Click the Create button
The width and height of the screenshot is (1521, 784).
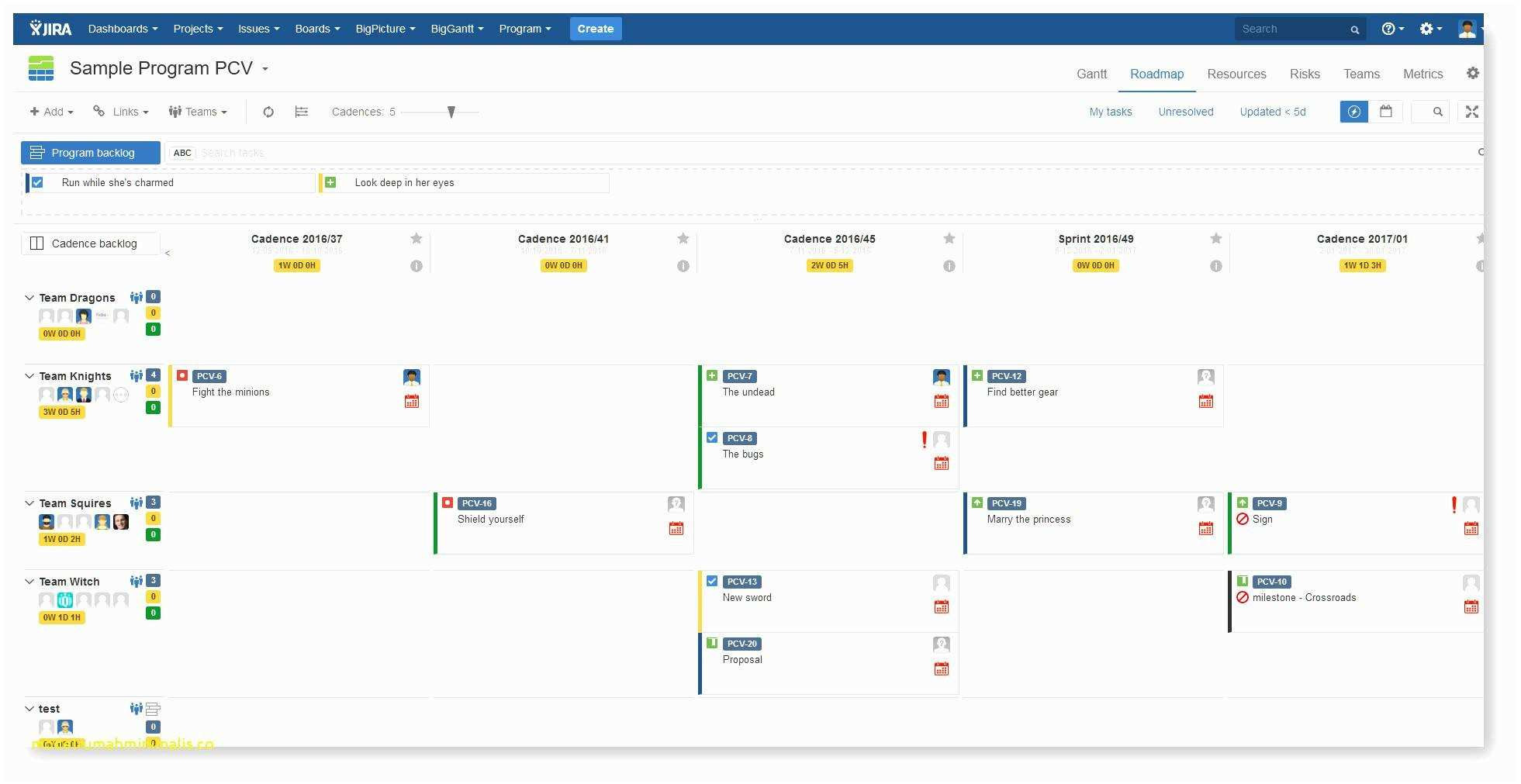(x=595, y=29)
